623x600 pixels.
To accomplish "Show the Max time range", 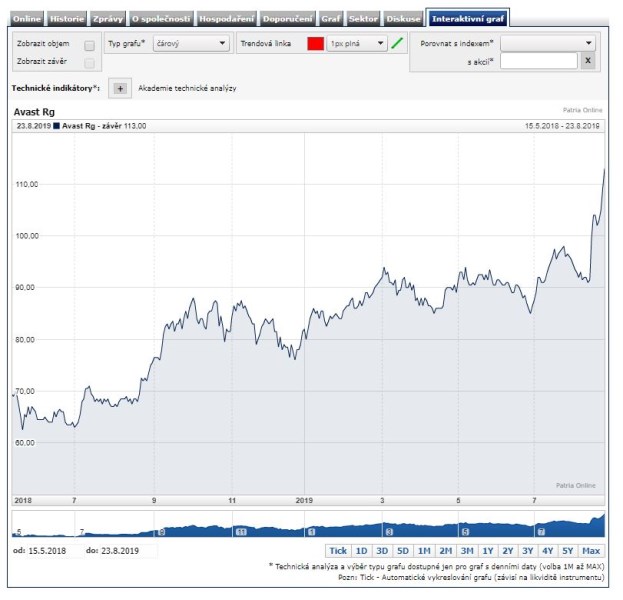I will [x=591, y=551].
